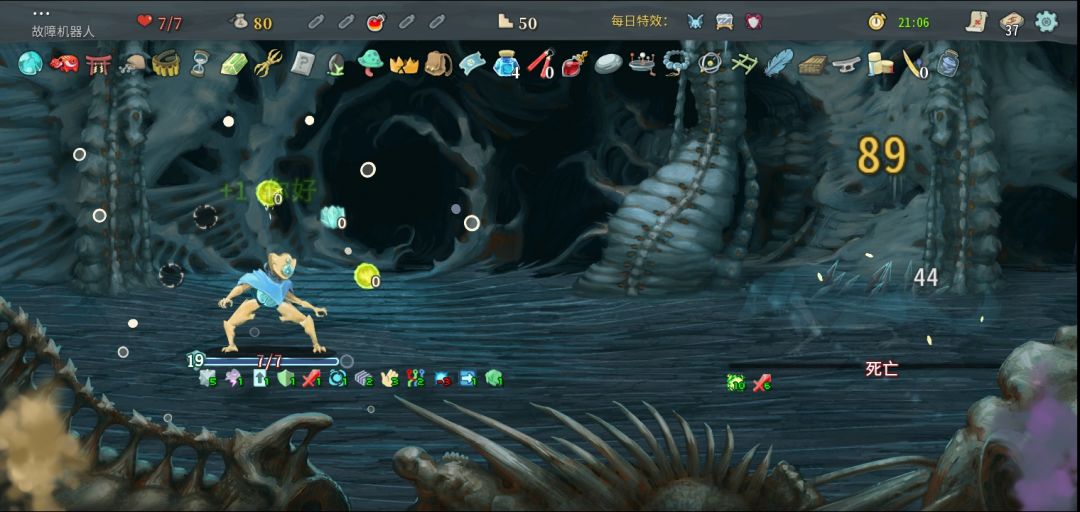
Task: Inspect the blue ticket relic
Action: point(472,64)
